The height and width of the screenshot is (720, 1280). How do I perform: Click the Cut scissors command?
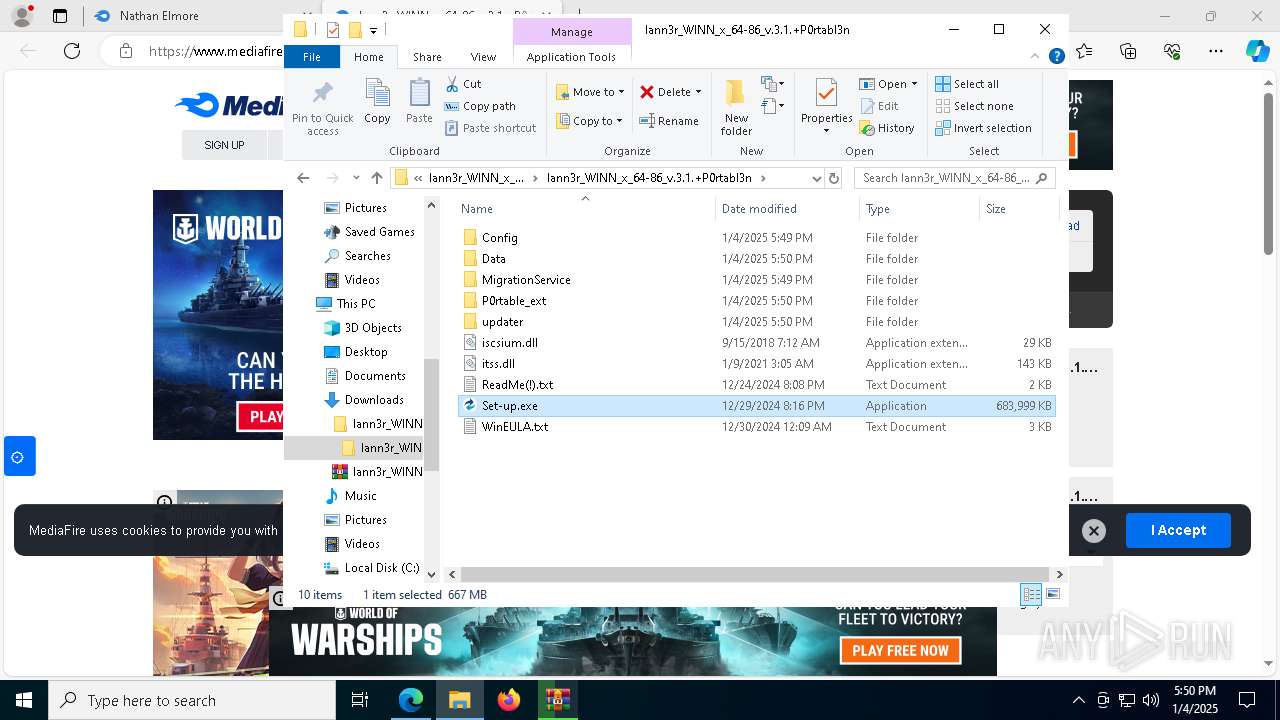(x=463, y=84)
